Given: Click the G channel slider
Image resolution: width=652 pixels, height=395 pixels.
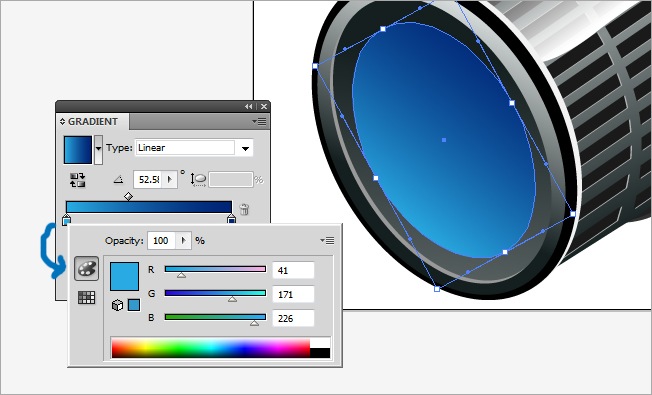Looking at the screenshot, I should click(215, 294).
